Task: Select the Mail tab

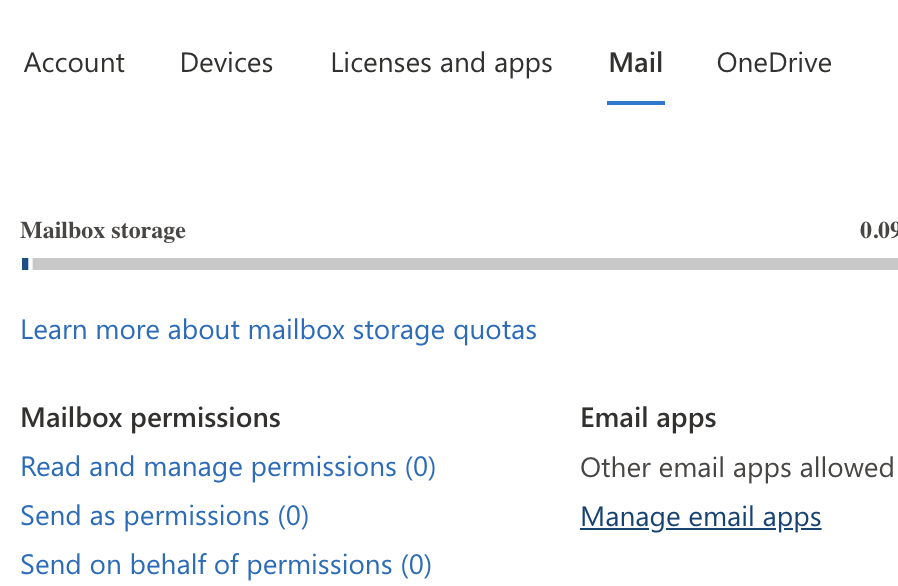Action: point(635,62)
